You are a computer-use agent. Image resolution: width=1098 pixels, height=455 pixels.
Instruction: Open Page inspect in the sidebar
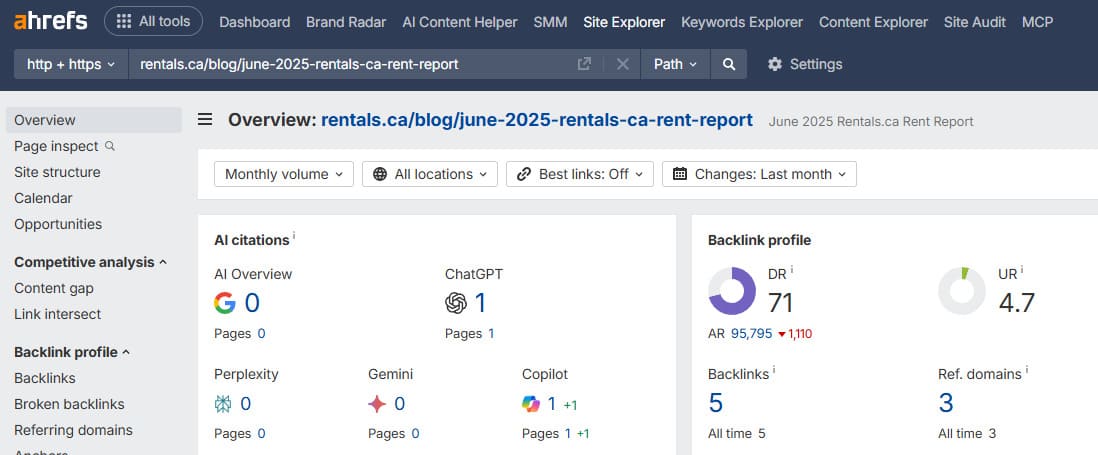[56, 146]
